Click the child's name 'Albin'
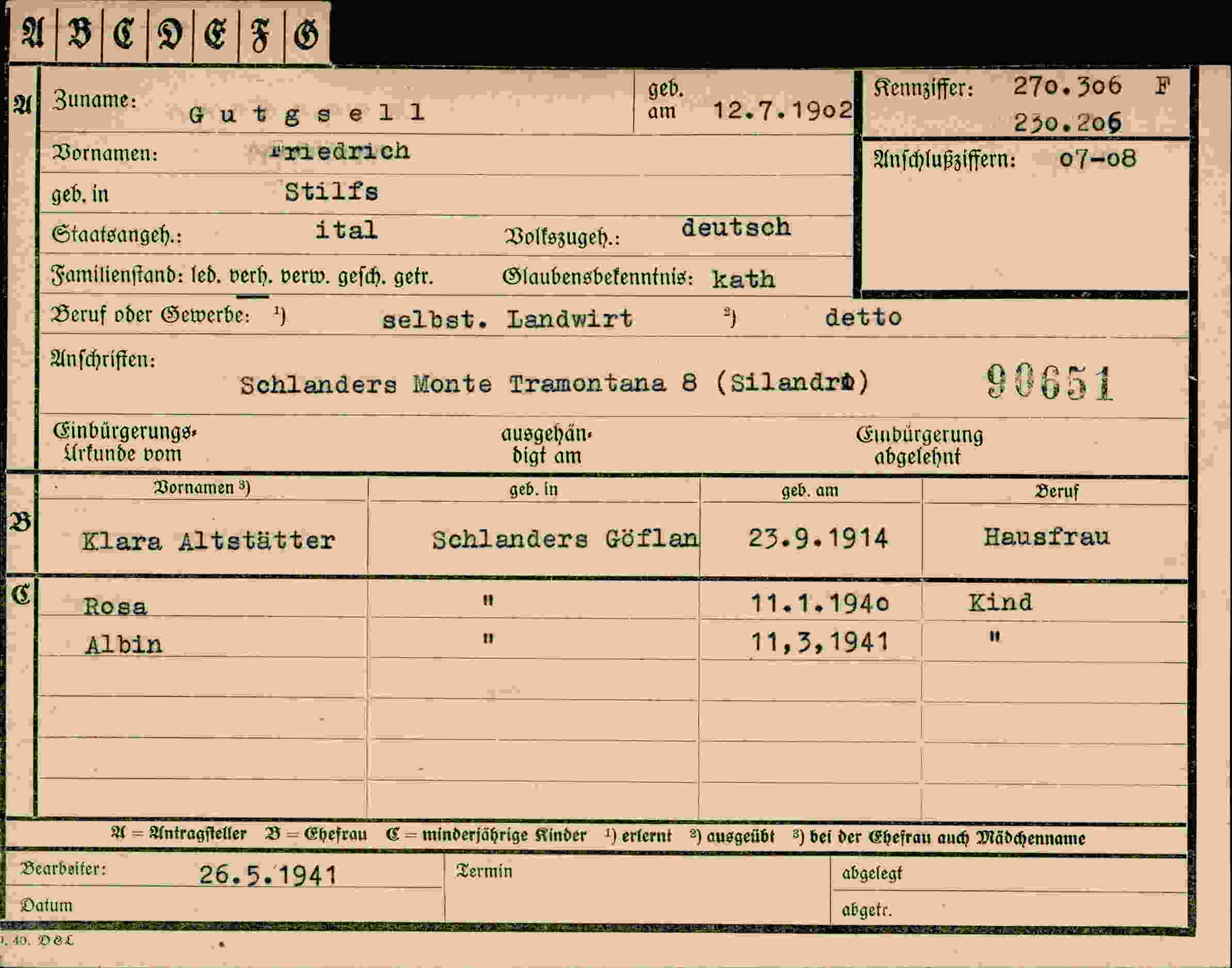The height and width of the screenshot is (968, 1232). point(123,644)
